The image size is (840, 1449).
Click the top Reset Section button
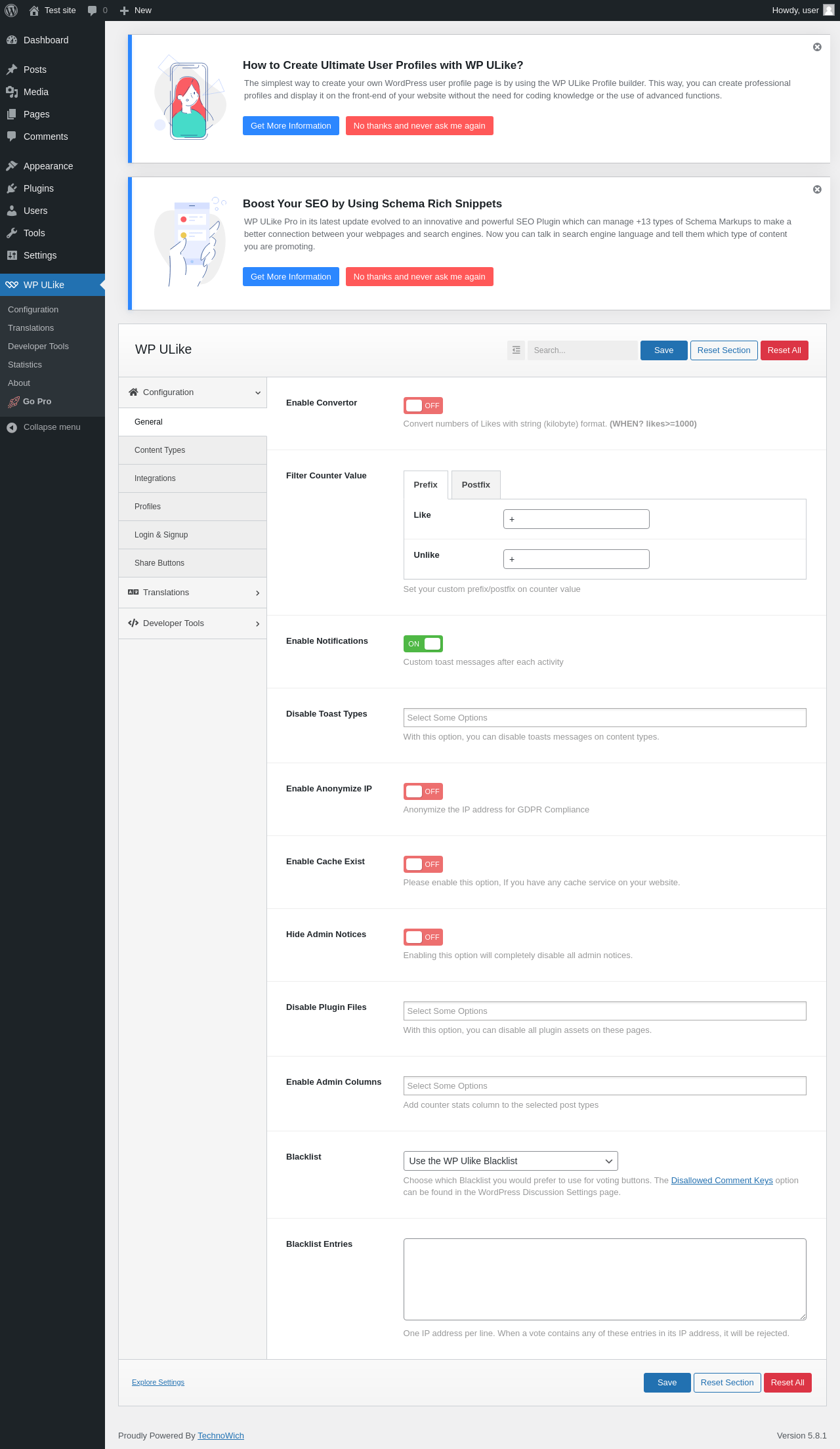tap(724, 350)
